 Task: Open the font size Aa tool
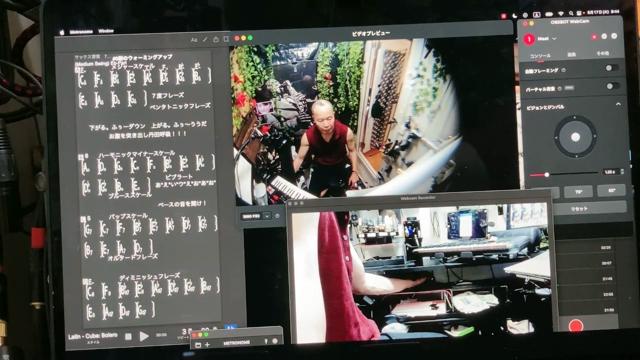coord(194,40)
